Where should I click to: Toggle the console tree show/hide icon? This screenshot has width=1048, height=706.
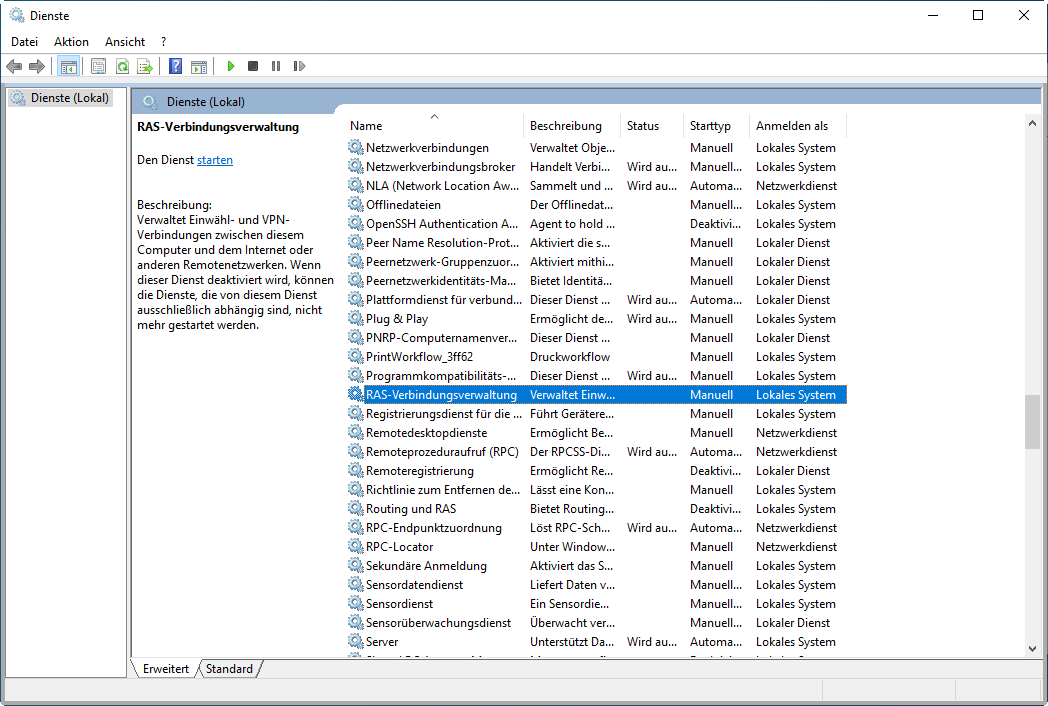click(x=68, y=66)
